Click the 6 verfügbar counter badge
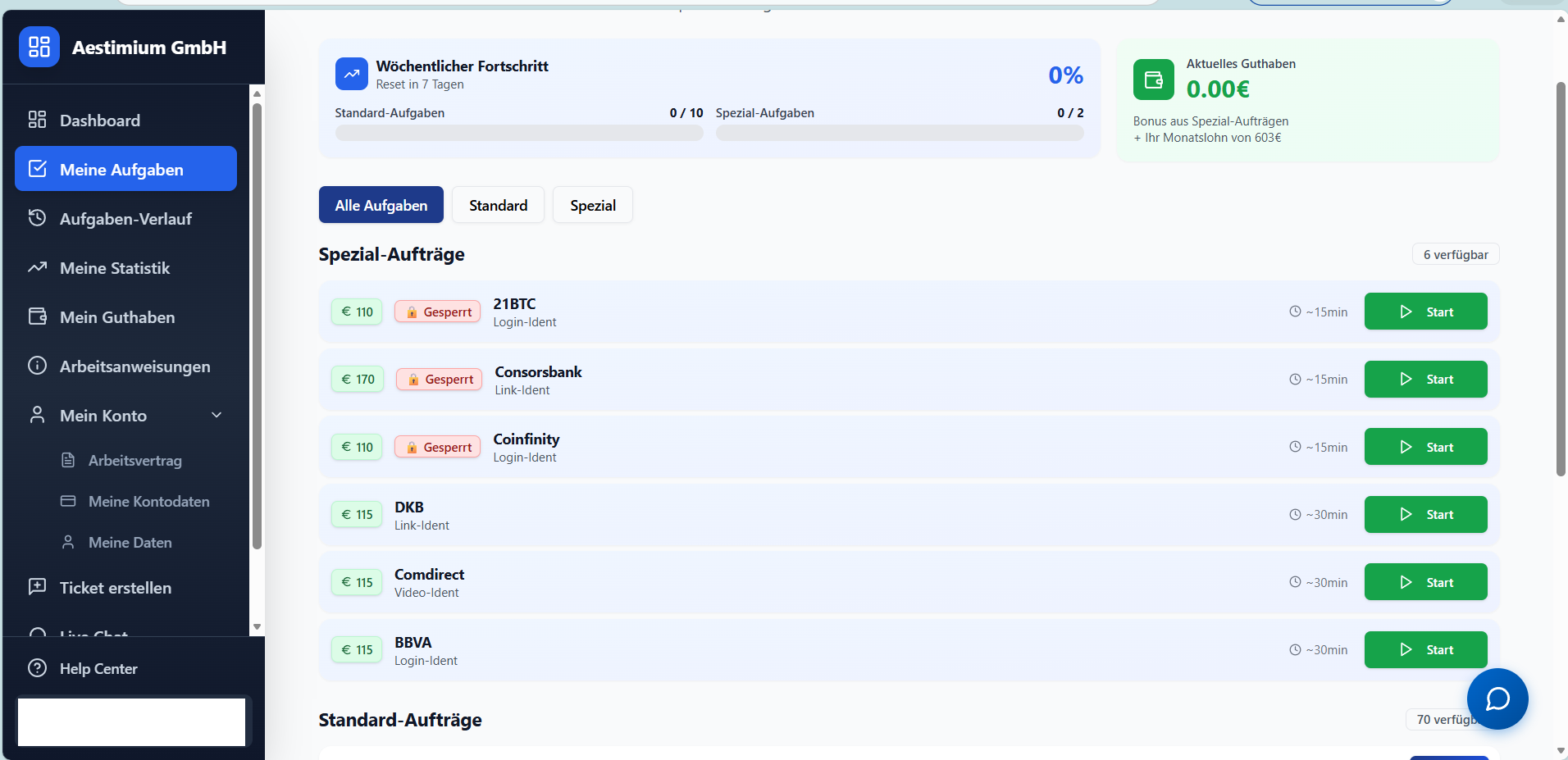 [x=1456, y=254]
